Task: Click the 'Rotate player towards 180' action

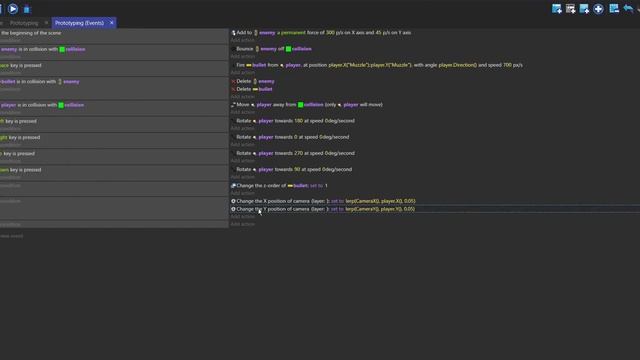Action: [293, 121]
